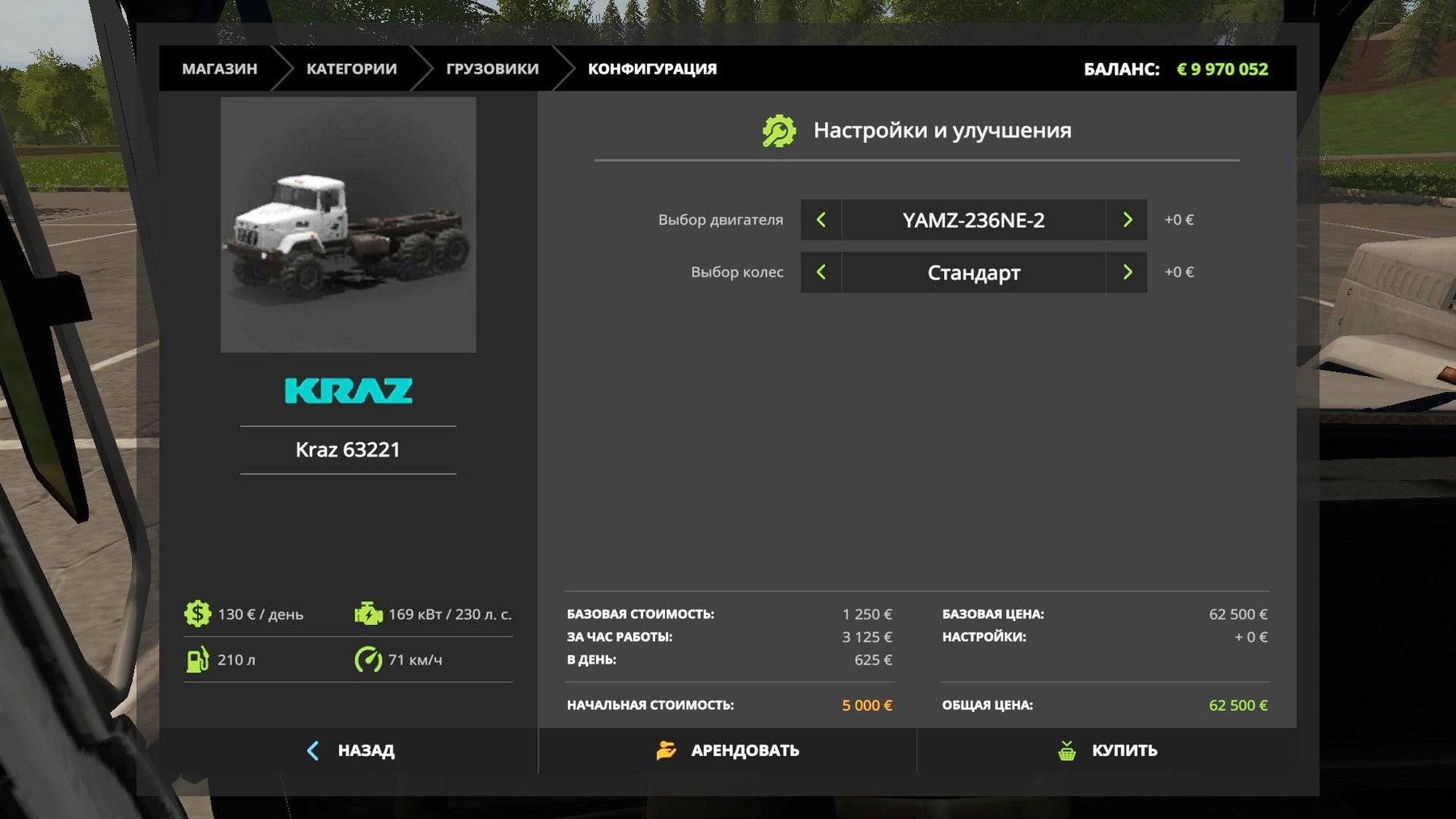This screenshot has width=1456, height=819.
Task: Open the Стандарт wheel selector
Action: pyautogui.click(x=973, y=272)
